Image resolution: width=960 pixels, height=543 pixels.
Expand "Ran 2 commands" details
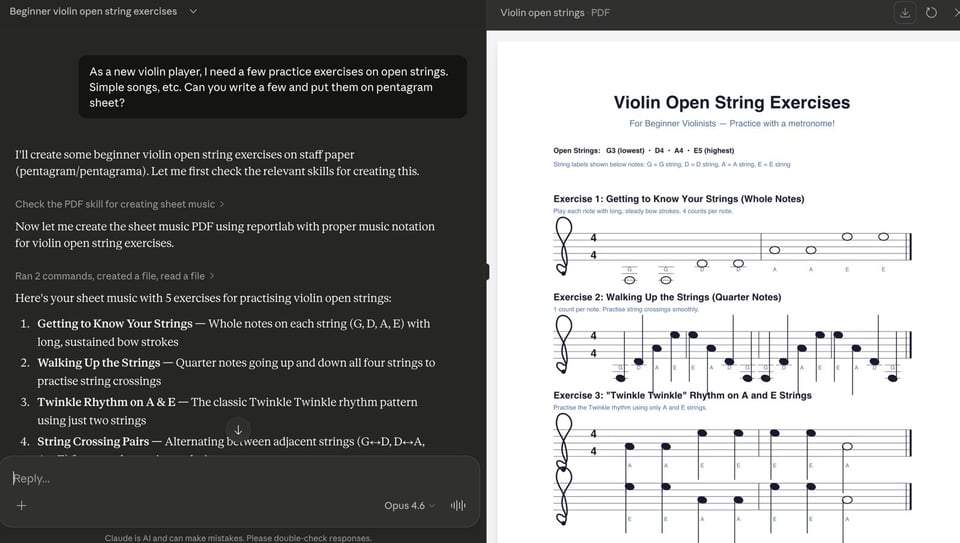tap(114, 275)
